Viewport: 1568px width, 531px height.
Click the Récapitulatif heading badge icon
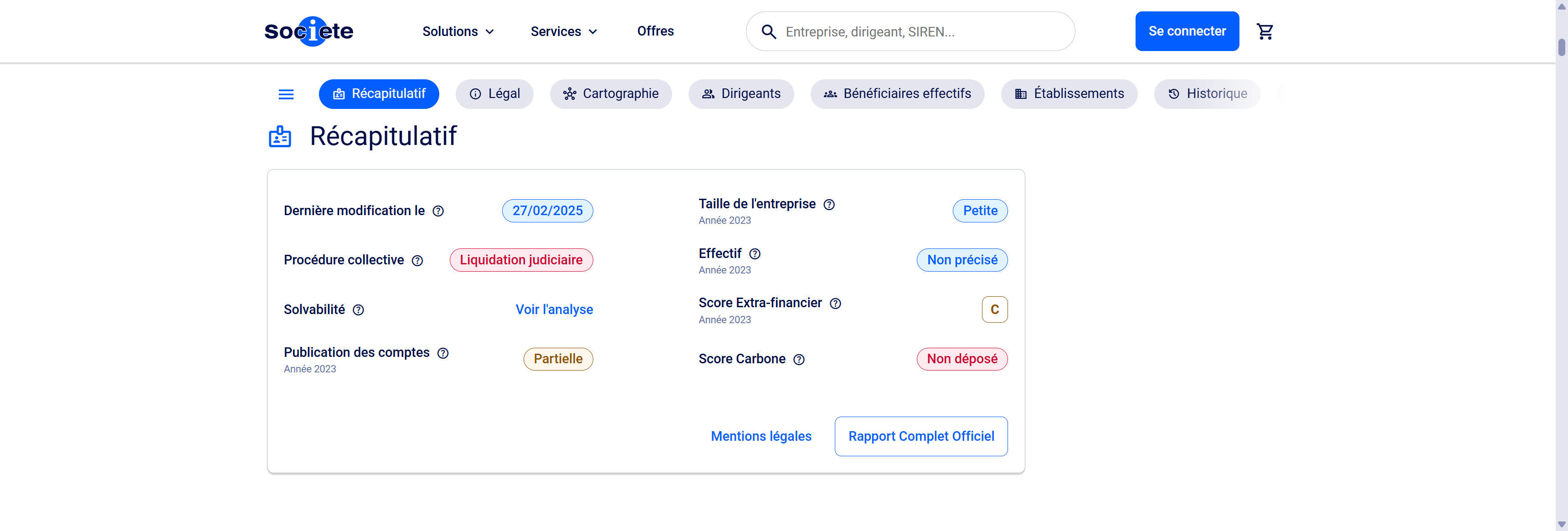pyautogui.click(x=280, y=136)
